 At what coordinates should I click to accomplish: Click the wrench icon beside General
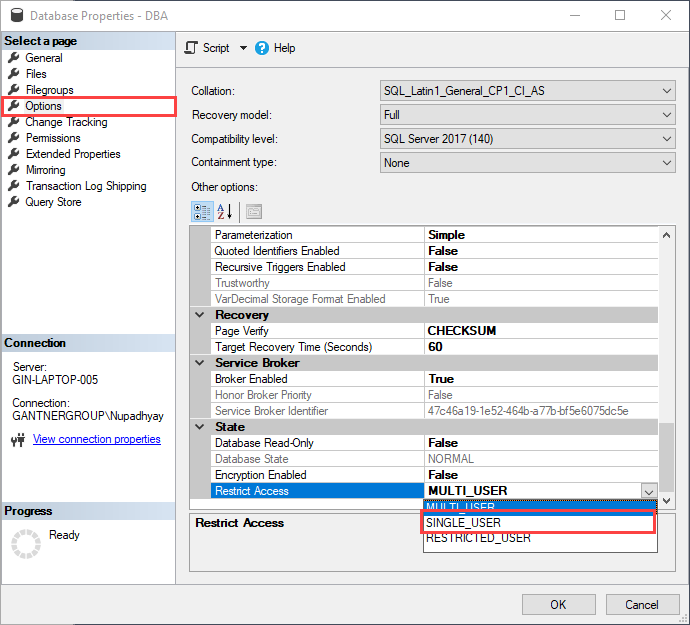tap(14, 58)
